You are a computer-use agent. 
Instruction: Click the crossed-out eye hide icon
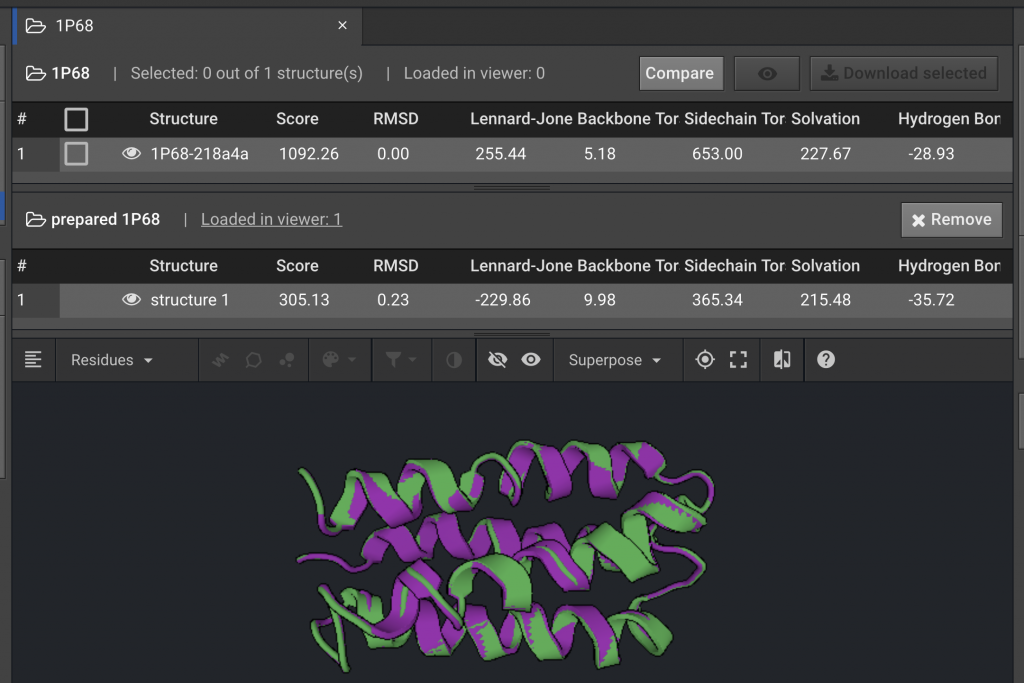click(x=498, y=360)
